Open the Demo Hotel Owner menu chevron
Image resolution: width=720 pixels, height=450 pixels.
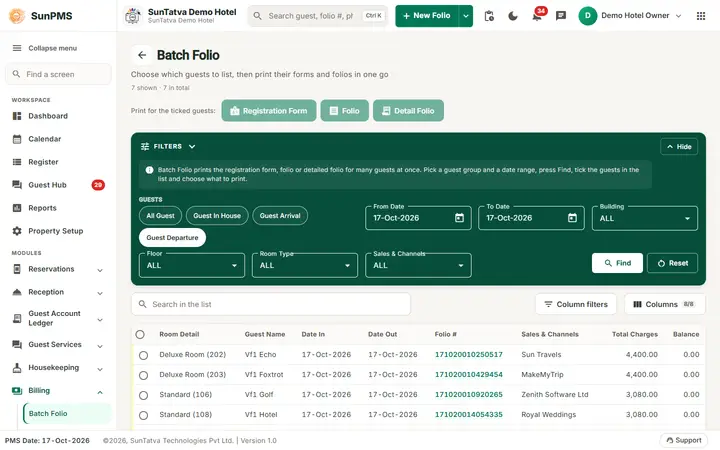point(678,16)
